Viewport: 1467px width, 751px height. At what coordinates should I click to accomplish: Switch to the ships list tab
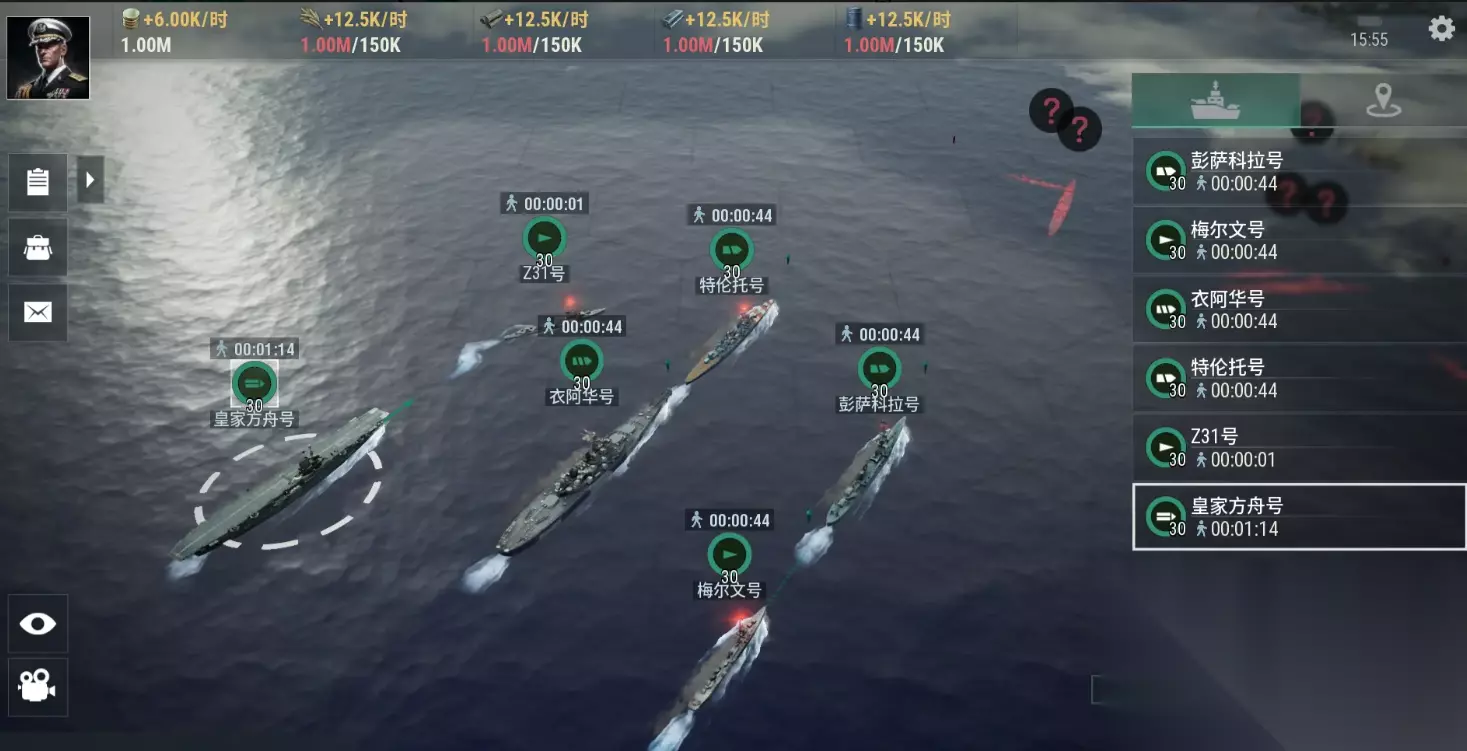tap(1216, 100)
